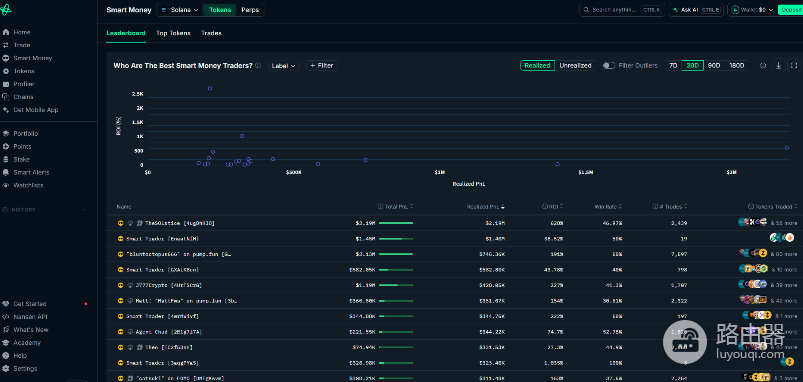Click the Tokens Traded column header
The height and width of the screenshot is (382, 803).
point(773,207)
